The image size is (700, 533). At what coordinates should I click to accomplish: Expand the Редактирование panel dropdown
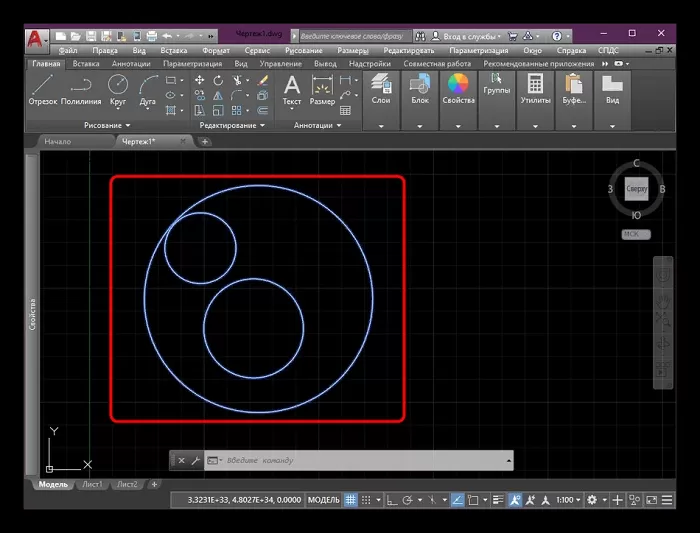click(x=262, y=125)
